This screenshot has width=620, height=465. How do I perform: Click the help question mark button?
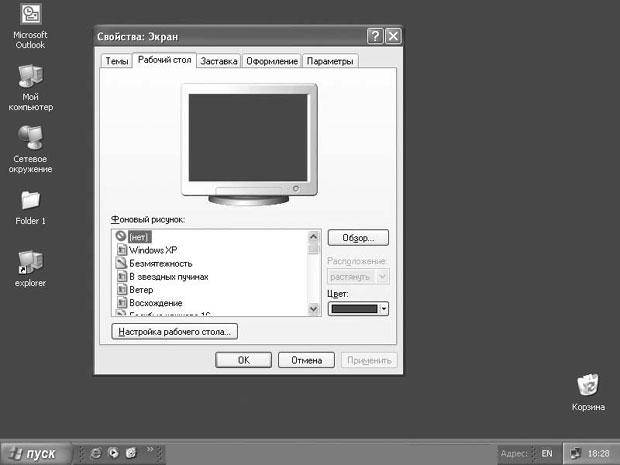(x=375, y=36)
